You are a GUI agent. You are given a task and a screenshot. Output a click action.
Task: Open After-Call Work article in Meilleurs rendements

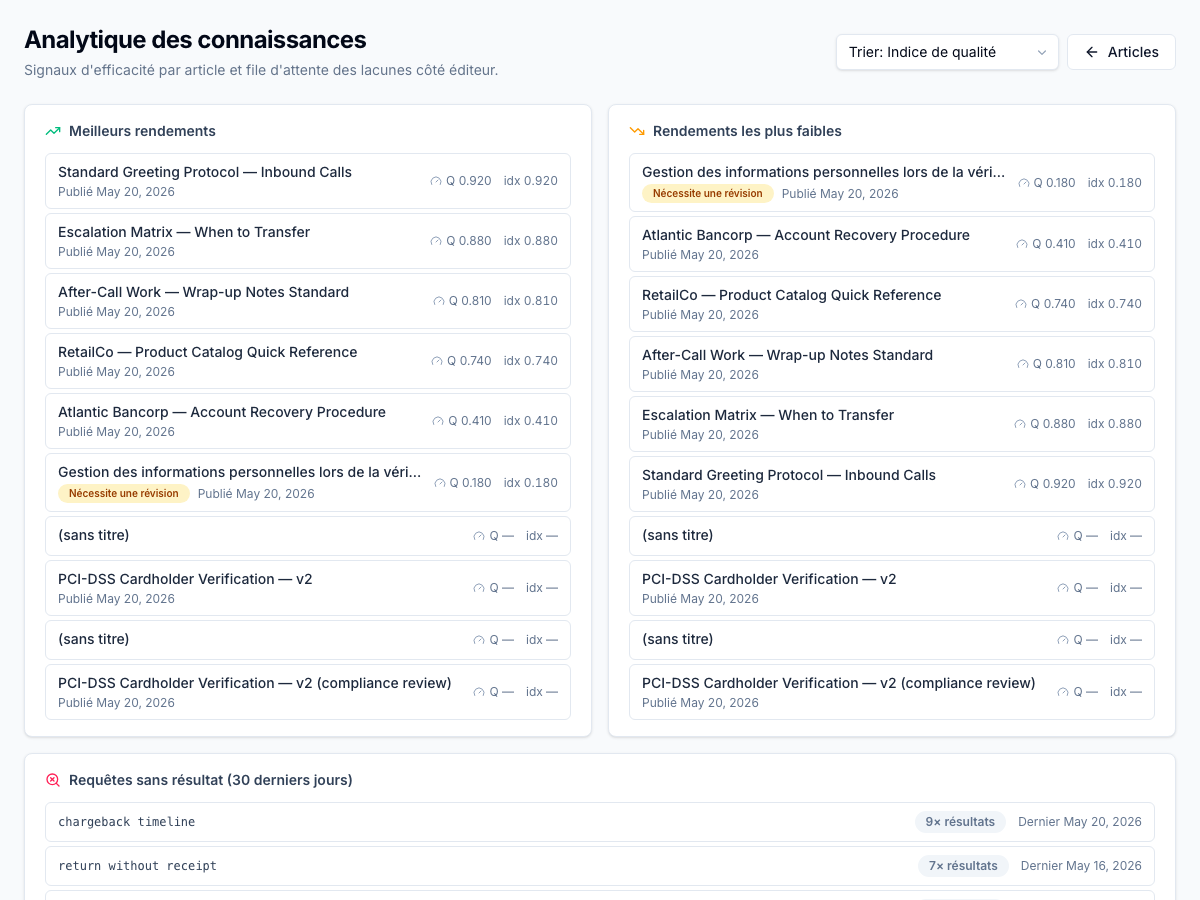tap(308, 301)
